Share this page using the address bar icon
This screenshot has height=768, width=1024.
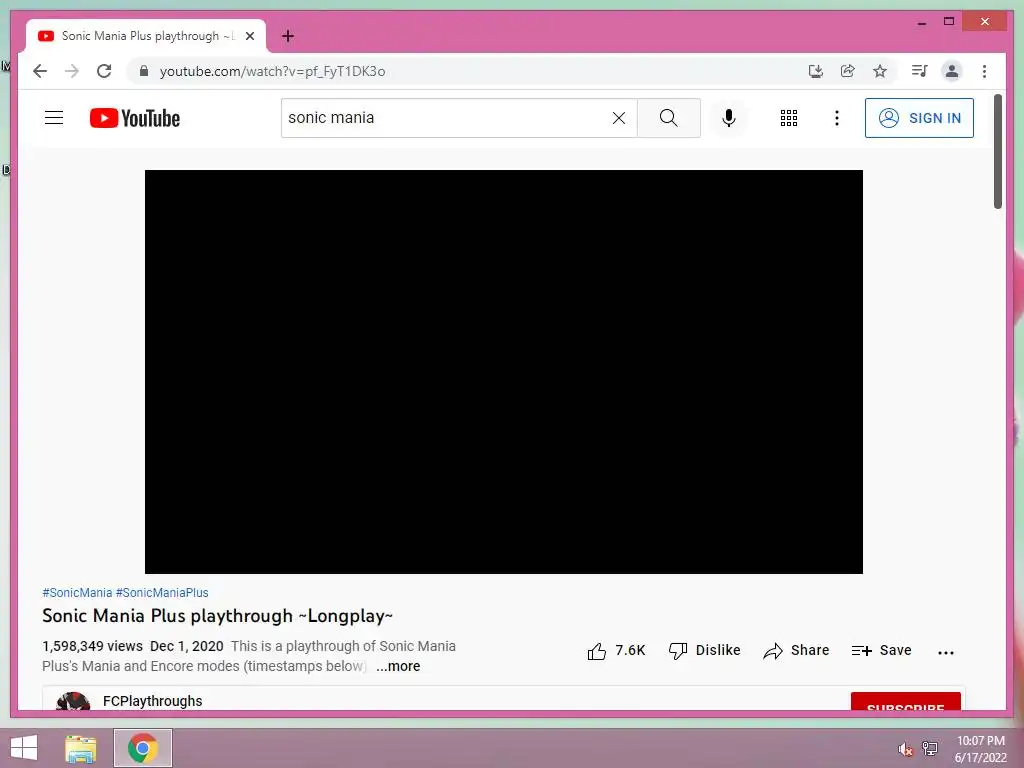pyautogui.click(x=848, y=71)
